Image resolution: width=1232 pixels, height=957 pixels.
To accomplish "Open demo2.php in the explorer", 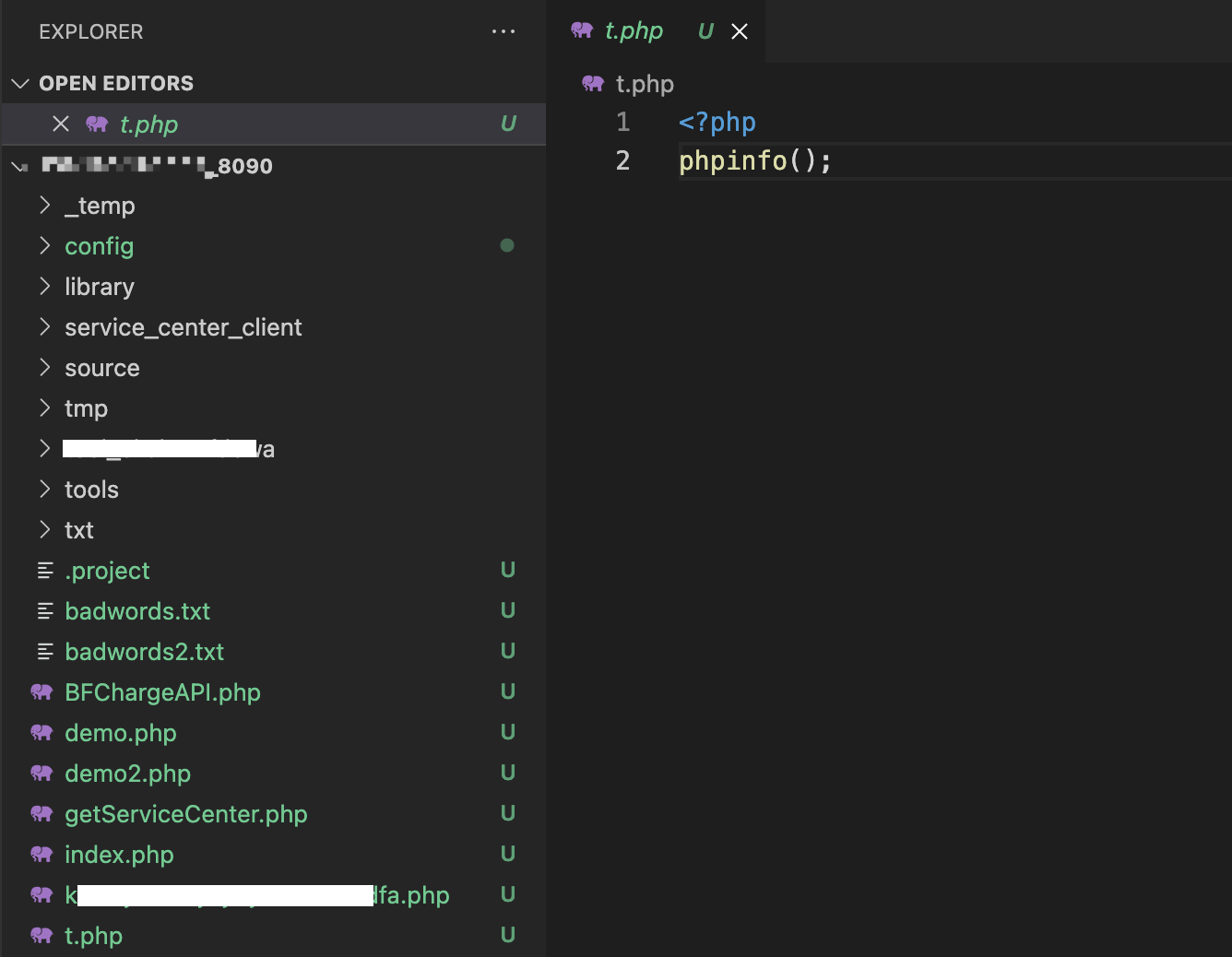I will (127, 774).
